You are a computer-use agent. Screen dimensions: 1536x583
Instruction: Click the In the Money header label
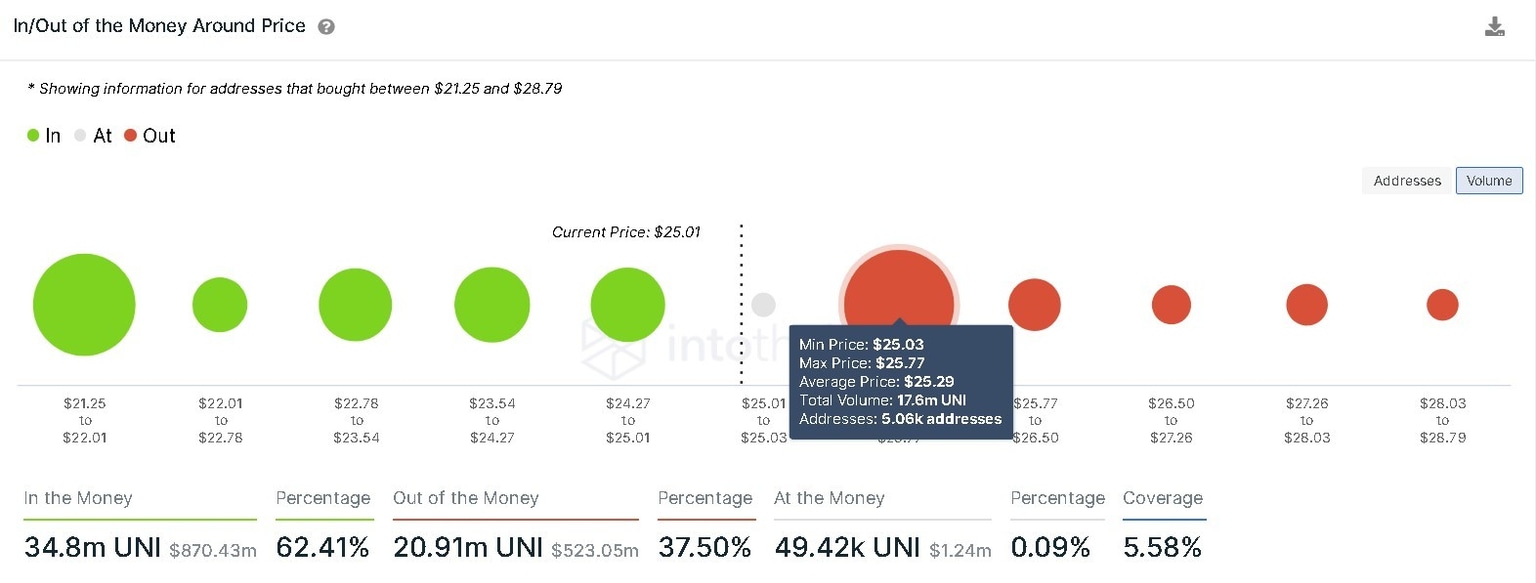(x=77, y=498)
